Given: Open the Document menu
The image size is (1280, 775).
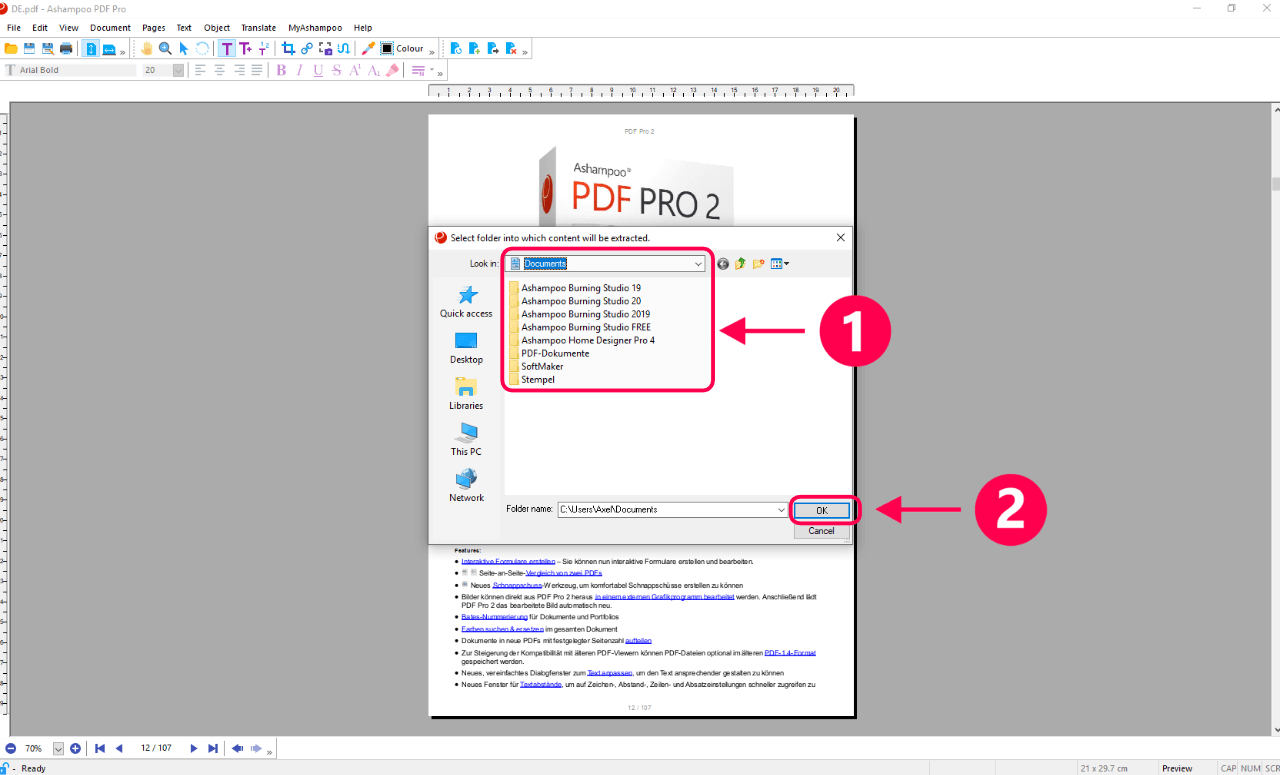Looking at the screenshot, I should pyautogui.click(x=110, y=28).
